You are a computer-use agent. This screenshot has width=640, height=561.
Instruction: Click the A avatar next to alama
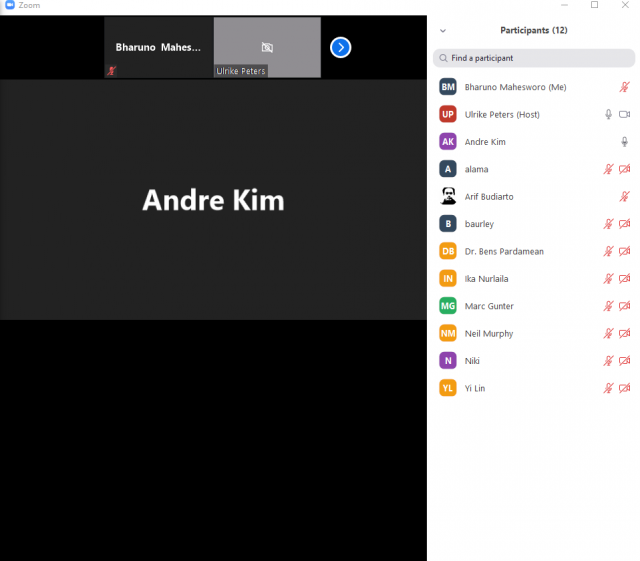(x=448, y=169)
